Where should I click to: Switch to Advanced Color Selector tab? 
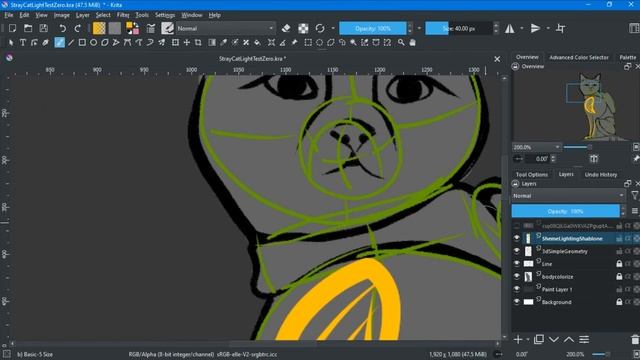pos(579,57)
